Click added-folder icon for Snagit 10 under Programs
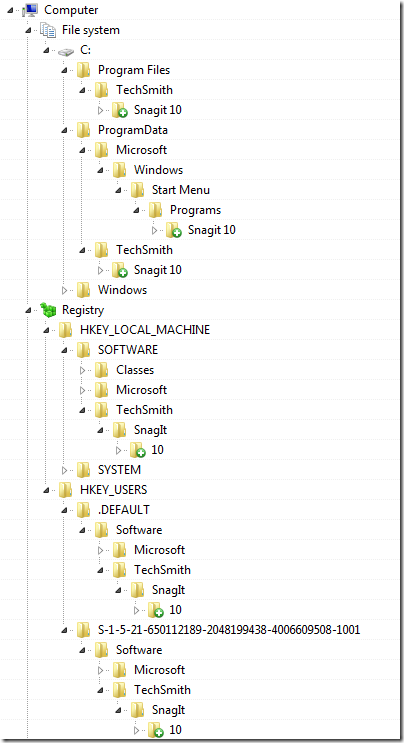404x743 pixels. (x=173, y=230)
